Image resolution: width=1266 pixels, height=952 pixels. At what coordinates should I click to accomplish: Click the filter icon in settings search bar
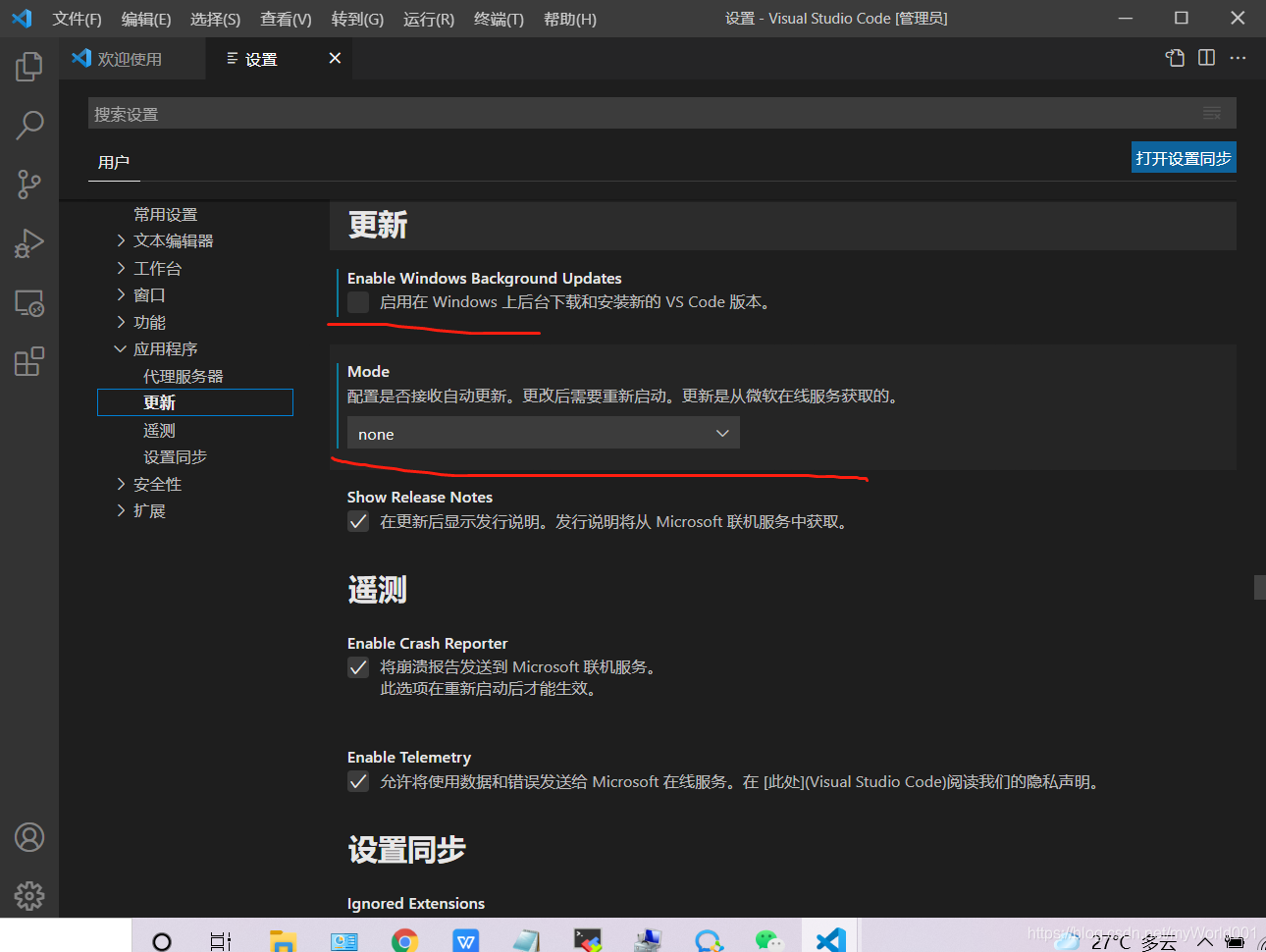[x=1212, y=113]
